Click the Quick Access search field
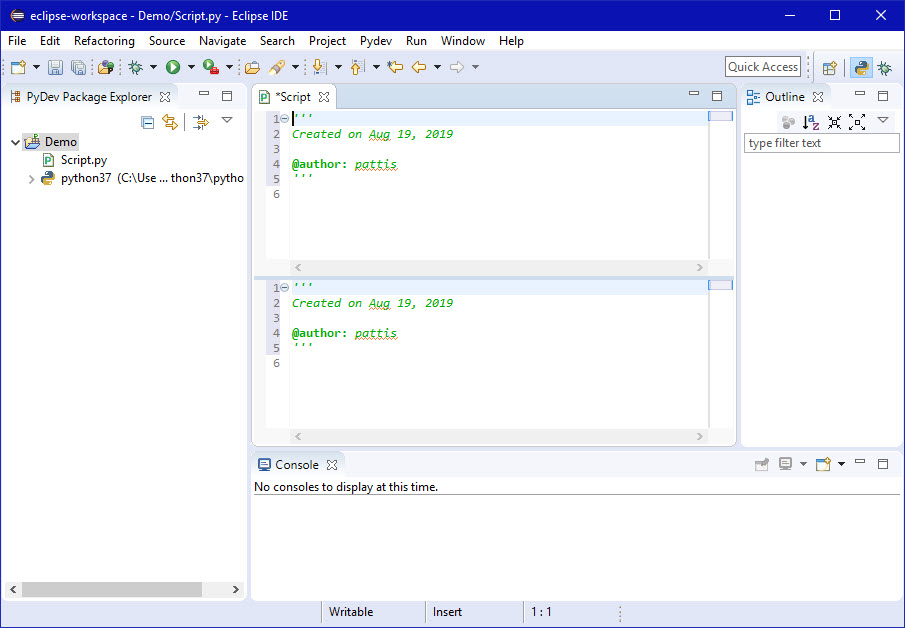Image resolution: width=905 pixels, height=628 pixels. click(762, 67)
